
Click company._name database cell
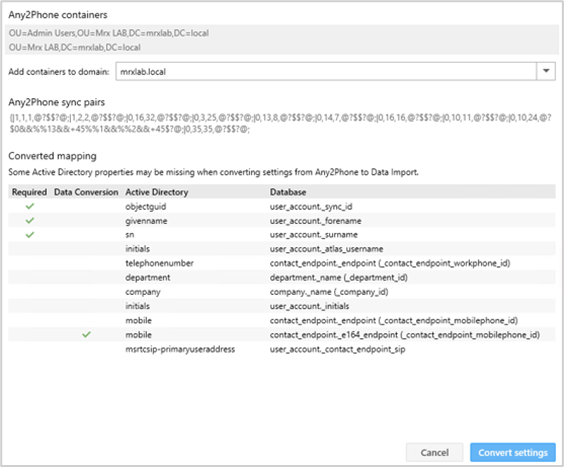point(329,292)
